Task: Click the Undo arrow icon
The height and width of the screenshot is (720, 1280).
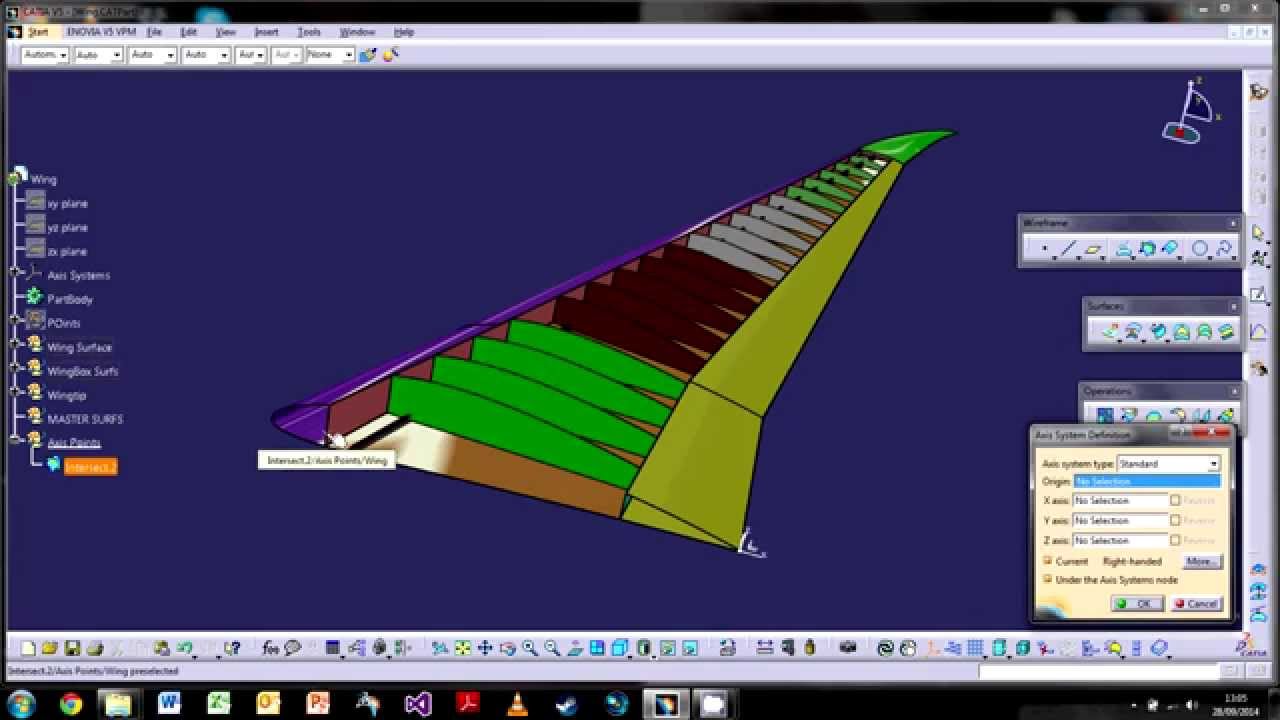Action: click(185, 648)
